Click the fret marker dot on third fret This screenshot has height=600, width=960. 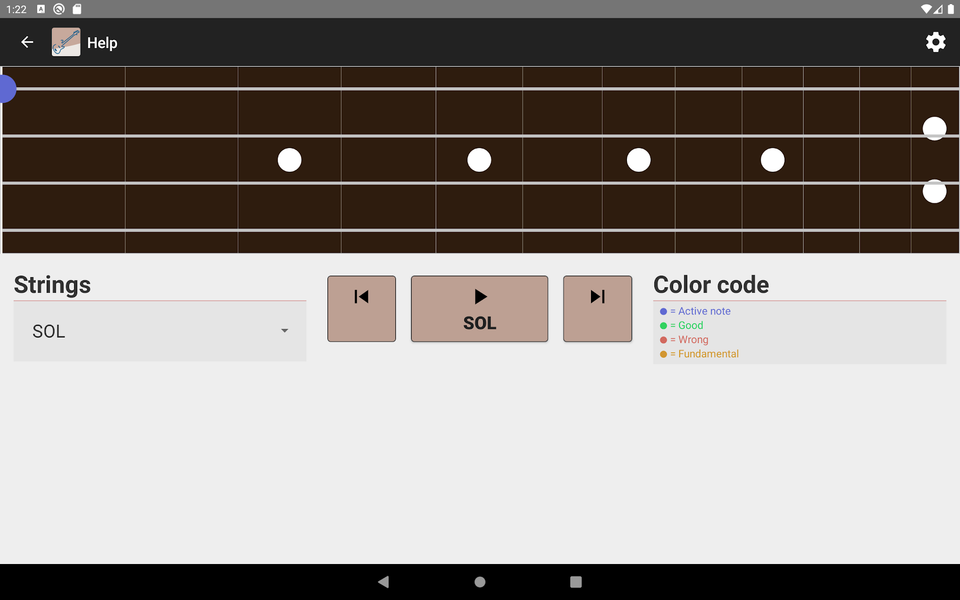pos(289,159)
